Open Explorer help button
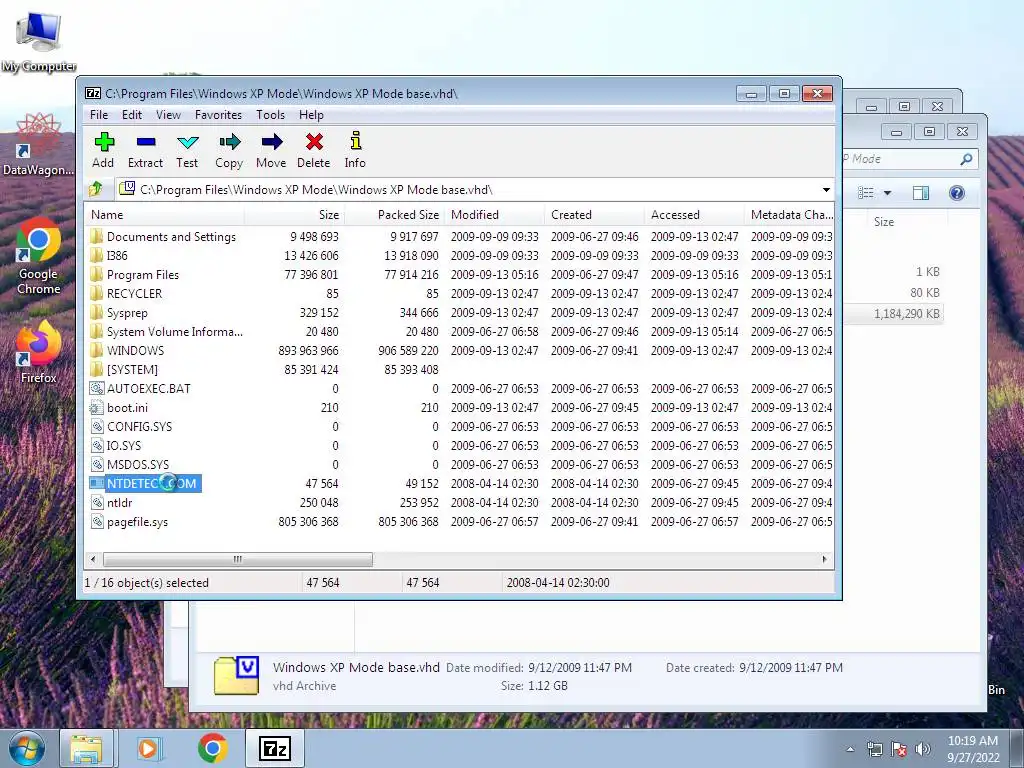 coord(957,193)
